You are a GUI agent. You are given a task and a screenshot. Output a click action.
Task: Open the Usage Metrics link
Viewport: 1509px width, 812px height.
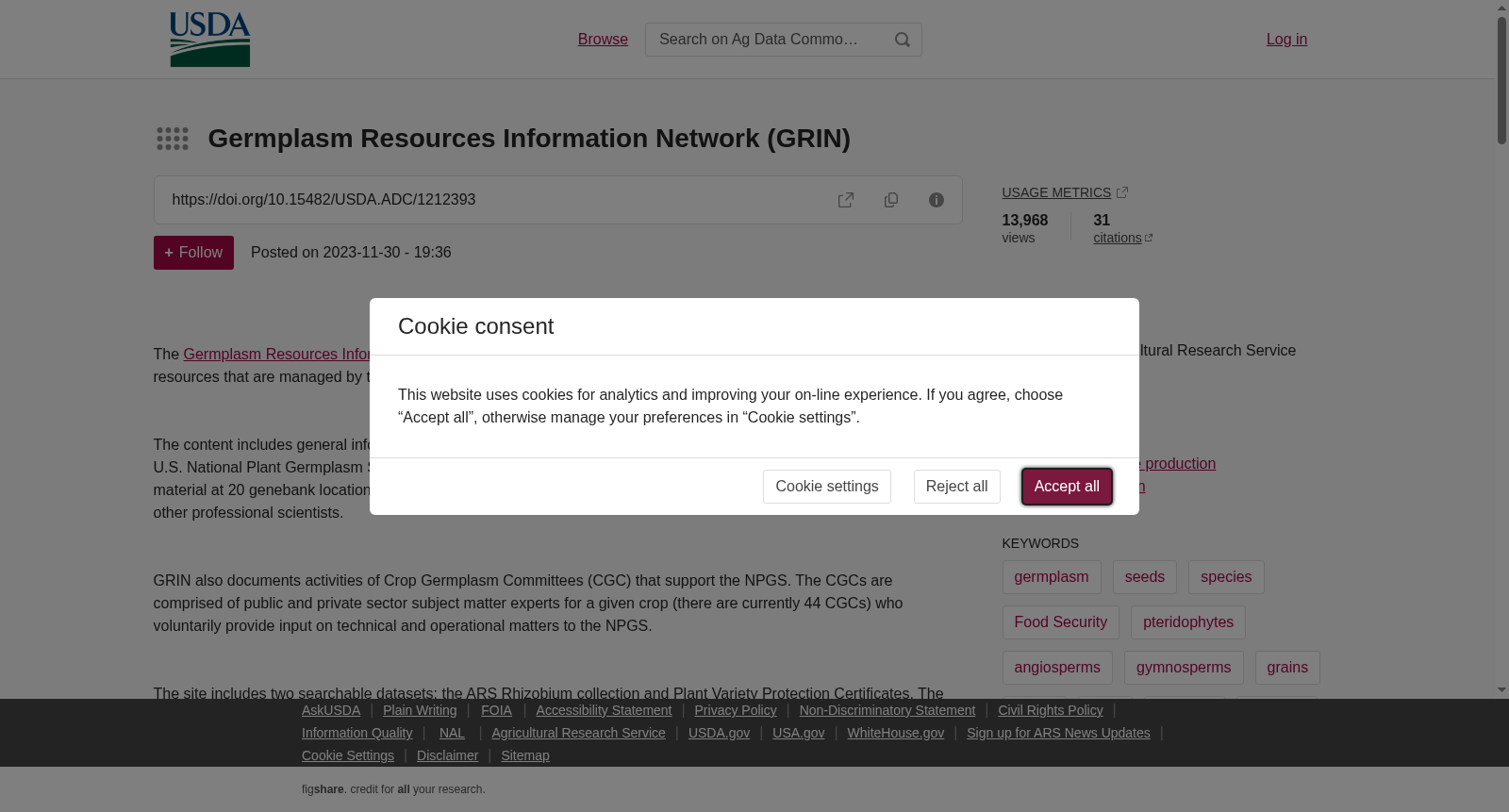pos(1065,192)
